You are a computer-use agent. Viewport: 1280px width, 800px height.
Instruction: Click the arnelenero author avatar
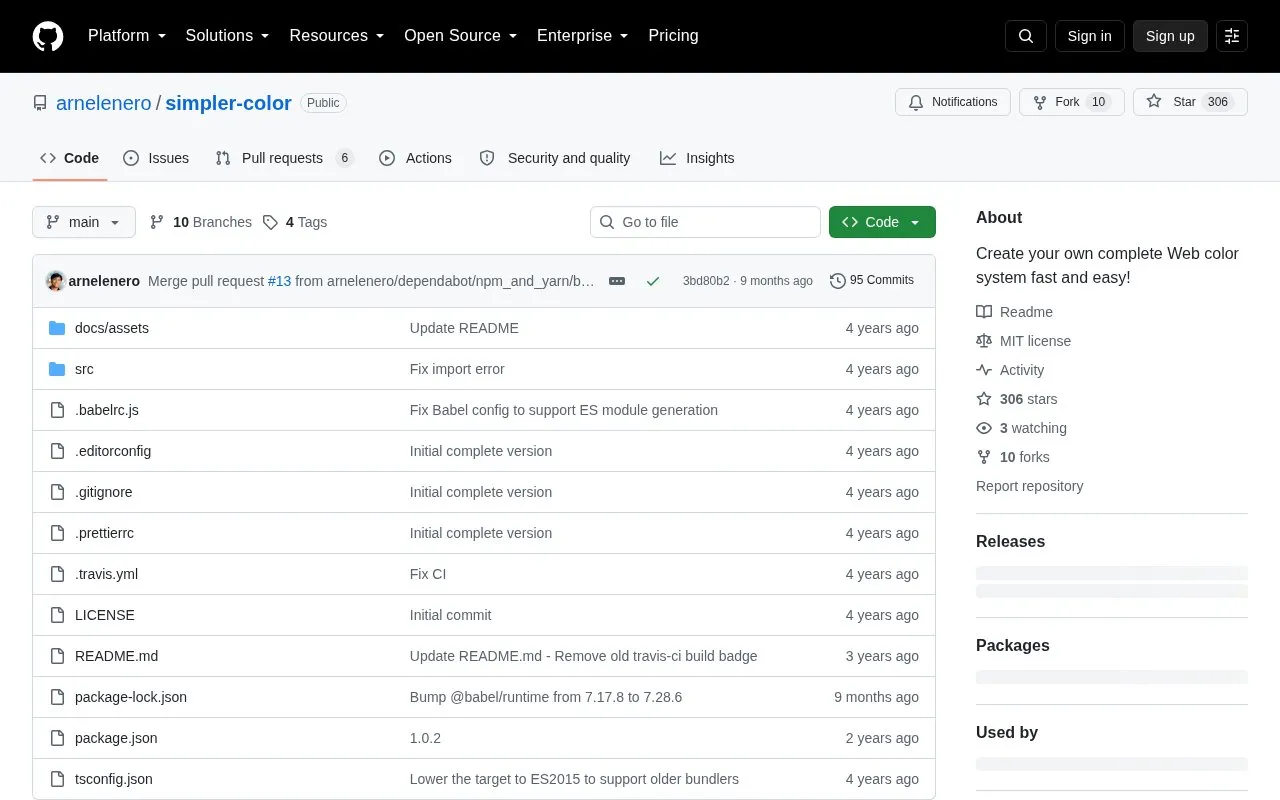[x=56, y=281]
